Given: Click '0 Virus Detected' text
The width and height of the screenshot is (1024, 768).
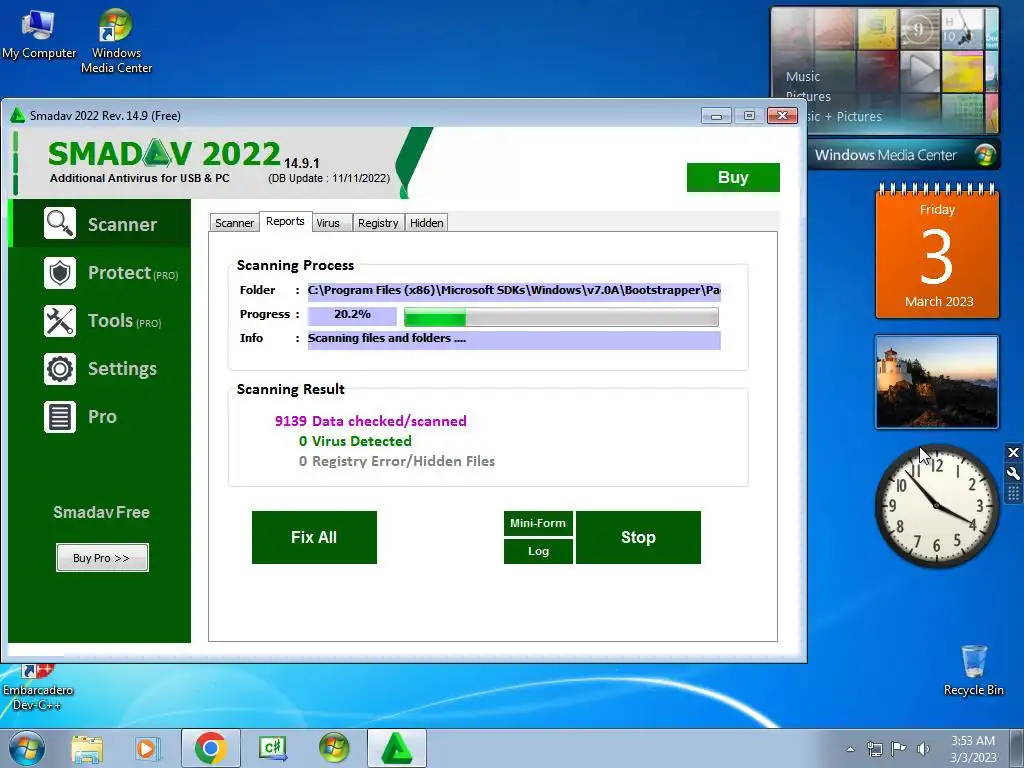Looking at the screenshot, I should [x=355, y=441].
